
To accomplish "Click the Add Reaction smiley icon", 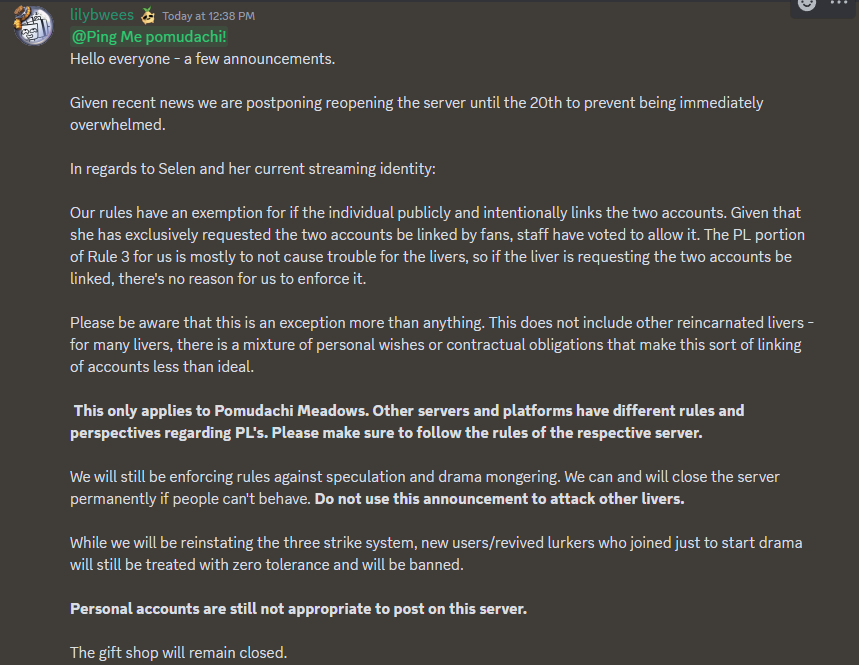I will 806,4.
